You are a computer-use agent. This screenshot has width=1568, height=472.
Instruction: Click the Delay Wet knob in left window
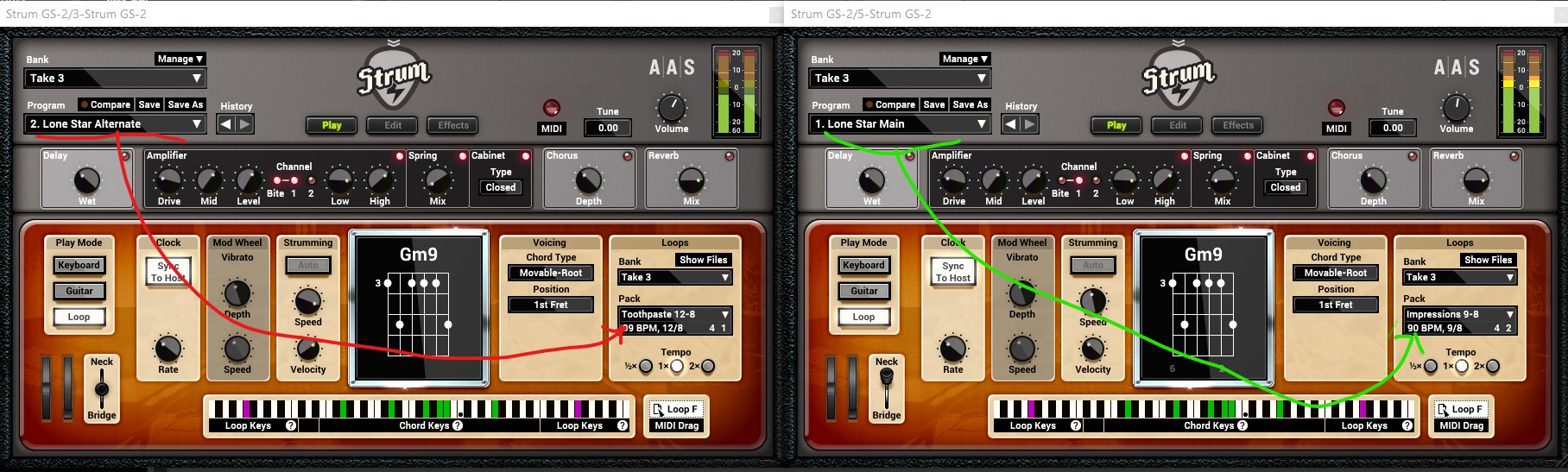86,180
